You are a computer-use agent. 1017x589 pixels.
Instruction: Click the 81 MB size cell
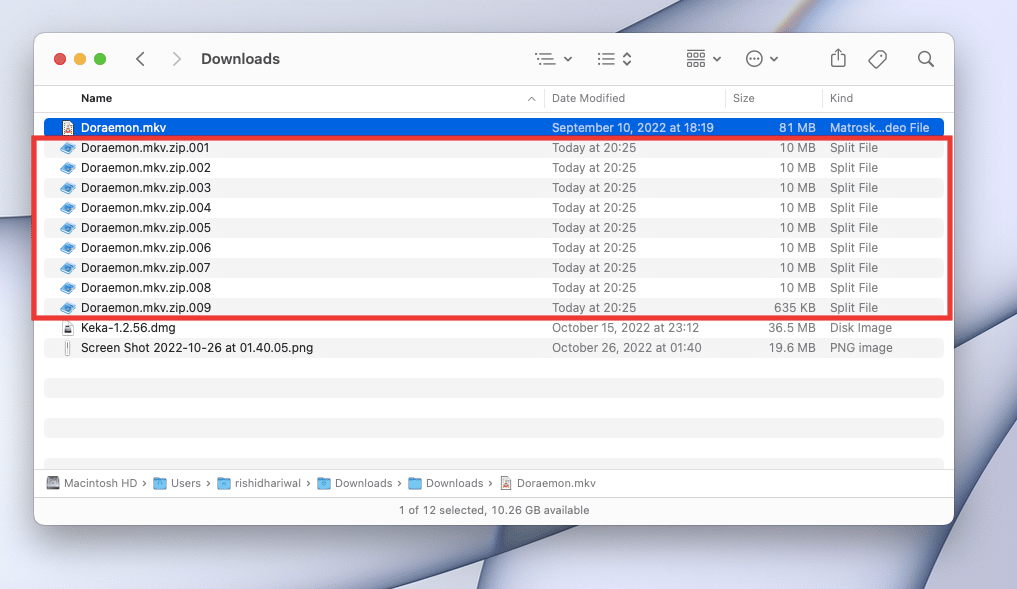point(797,128)
